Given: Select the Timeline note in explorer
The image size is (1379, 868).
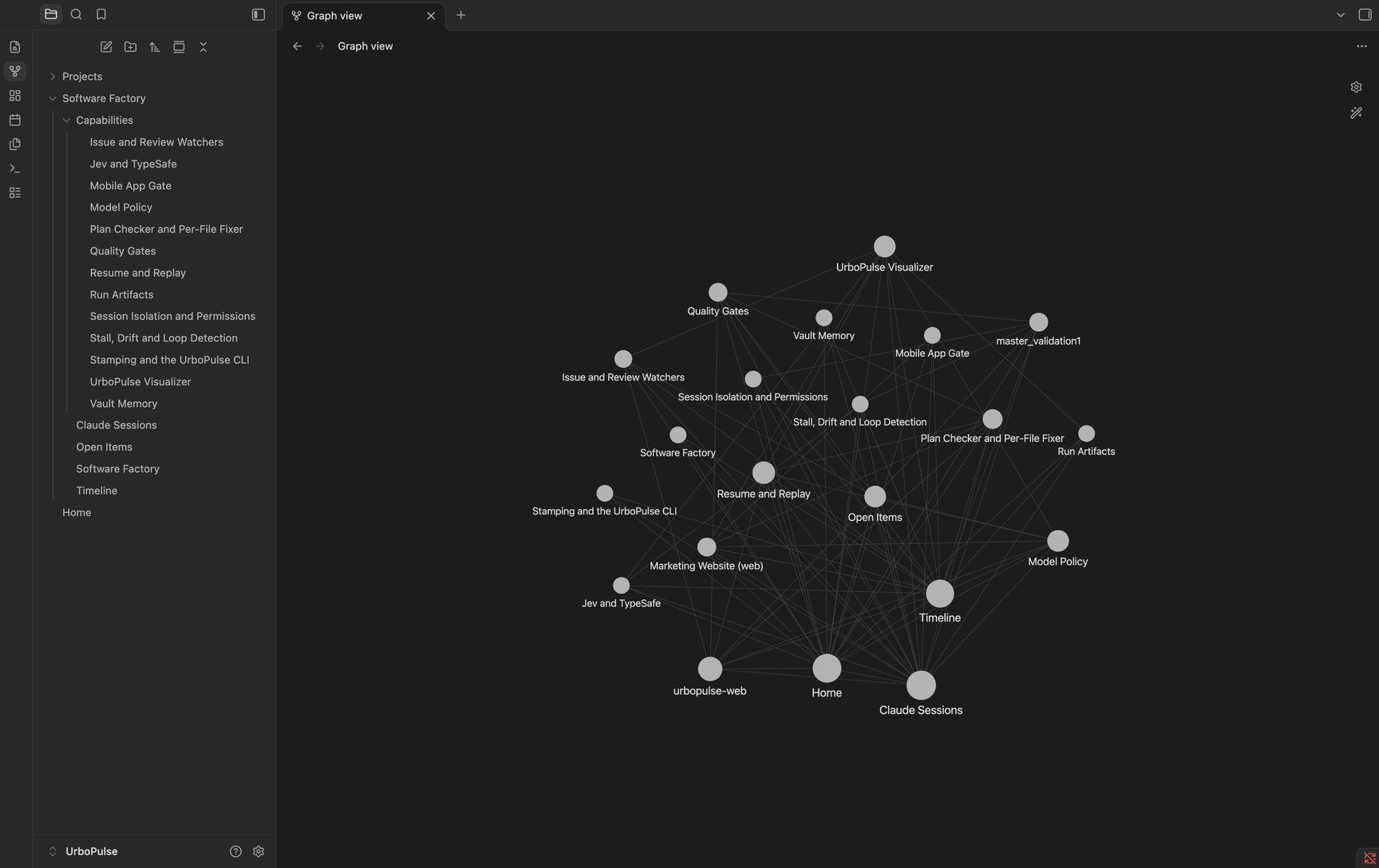Looking at the screenshot, I should (97, 491).
